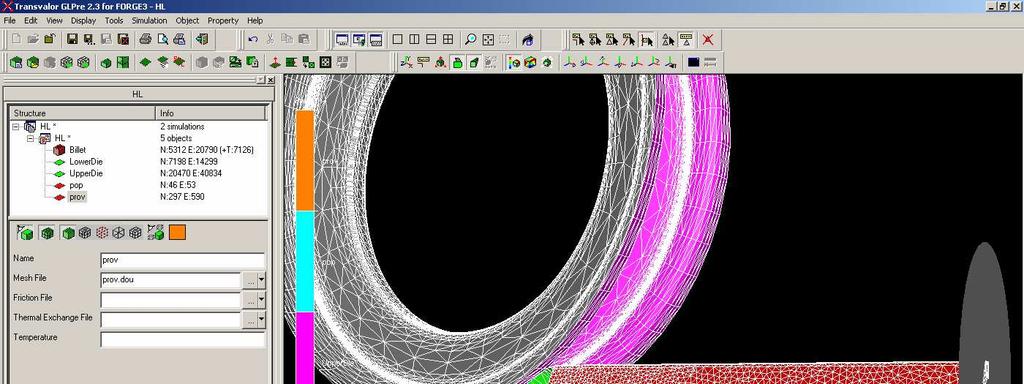The height and width of the screenshot is (384, 1024).
Task: Click the red X delete icon
Action: pos(708,39)
